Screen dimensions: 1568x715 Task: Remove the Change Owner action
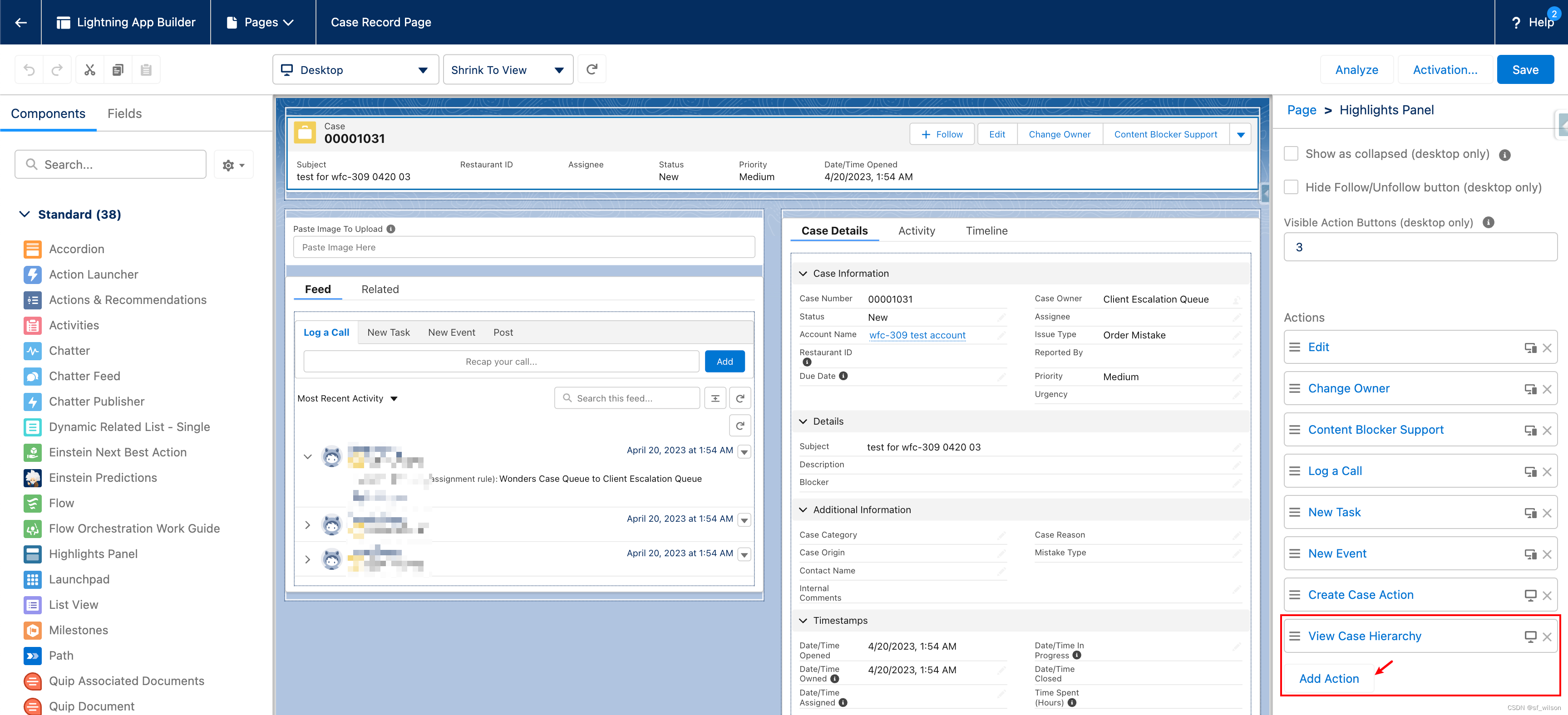click(x=1547, y=389)
